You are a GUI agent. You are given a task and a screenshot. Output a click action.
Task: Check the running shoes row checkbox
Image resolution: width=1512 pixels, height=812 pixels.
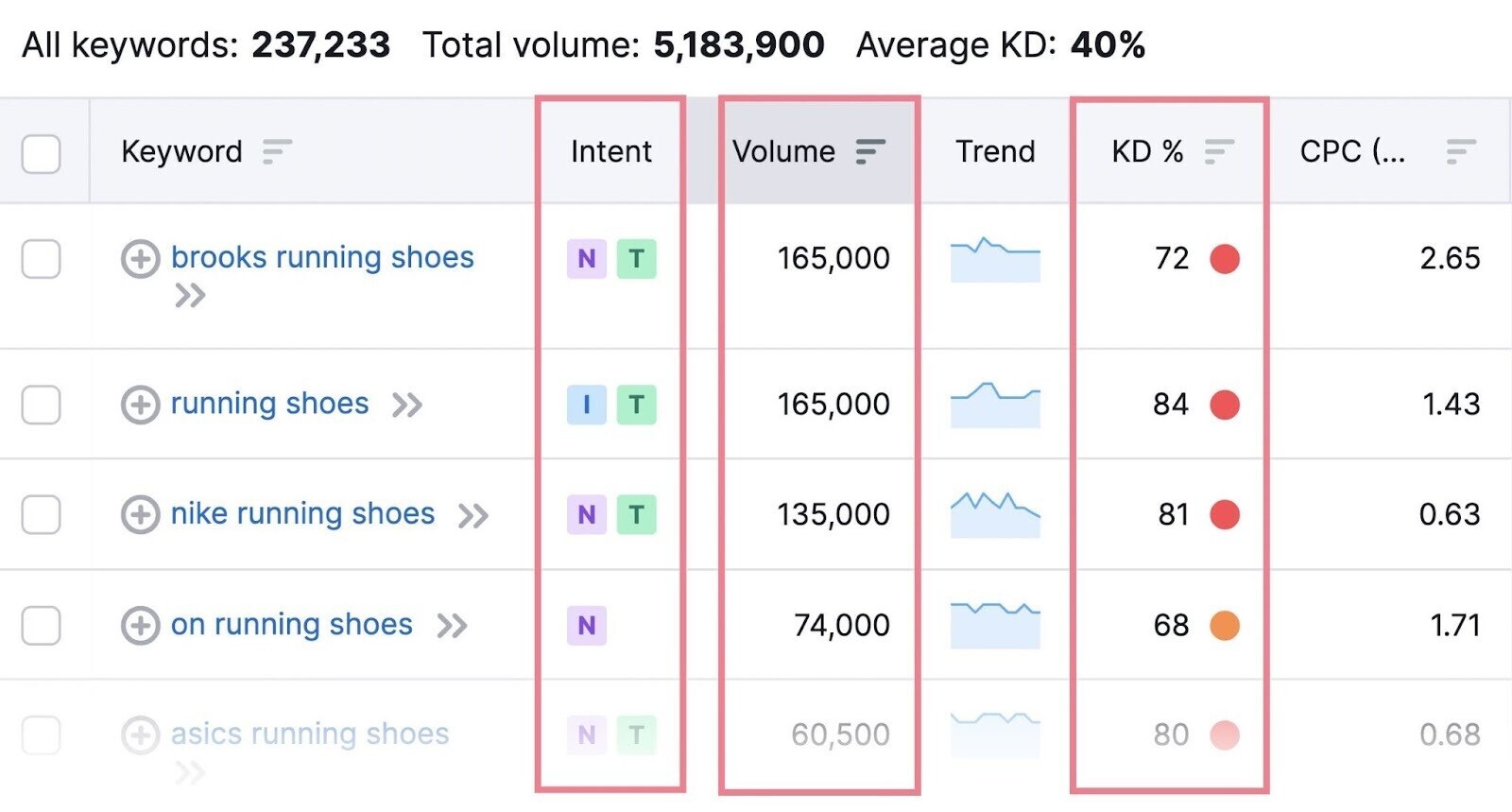[42, 405]
